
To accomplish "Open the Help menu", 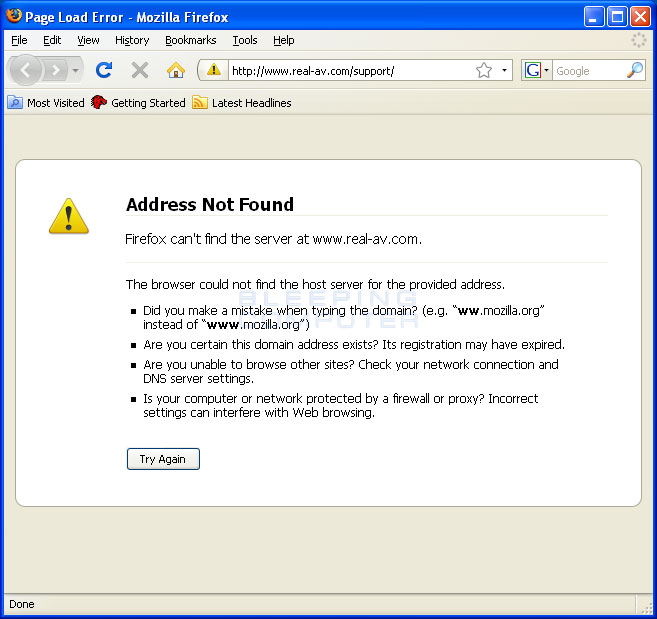I will coord(284,40).
